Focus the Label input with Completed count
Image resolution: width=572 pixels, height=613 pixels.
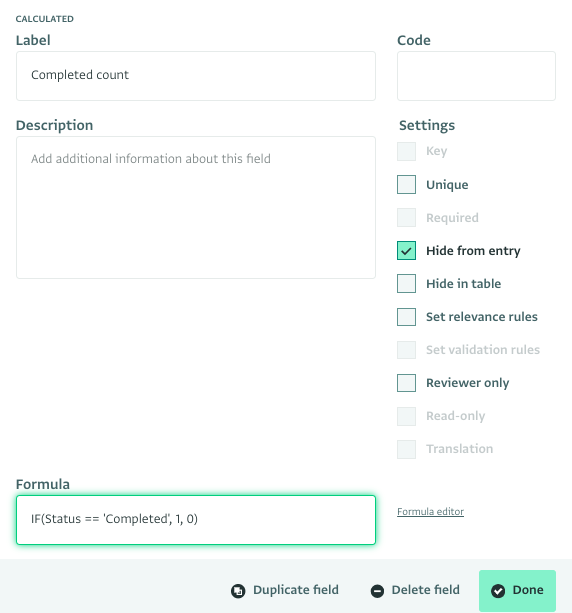pos(196,76)
